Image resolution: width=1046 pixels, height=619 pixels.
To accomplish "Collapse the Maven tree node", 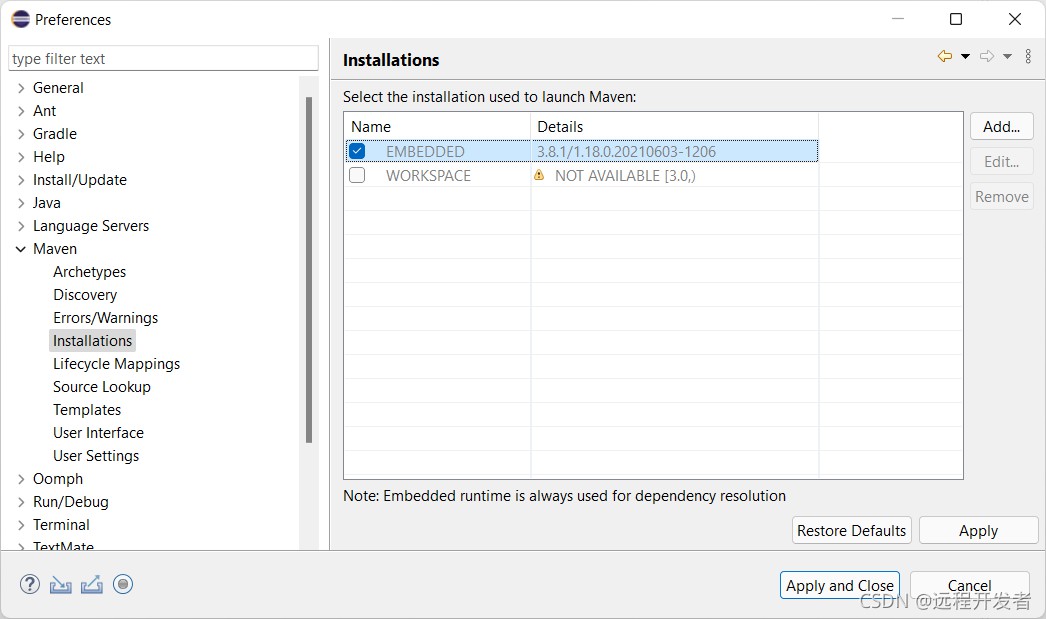I will 21,249.
